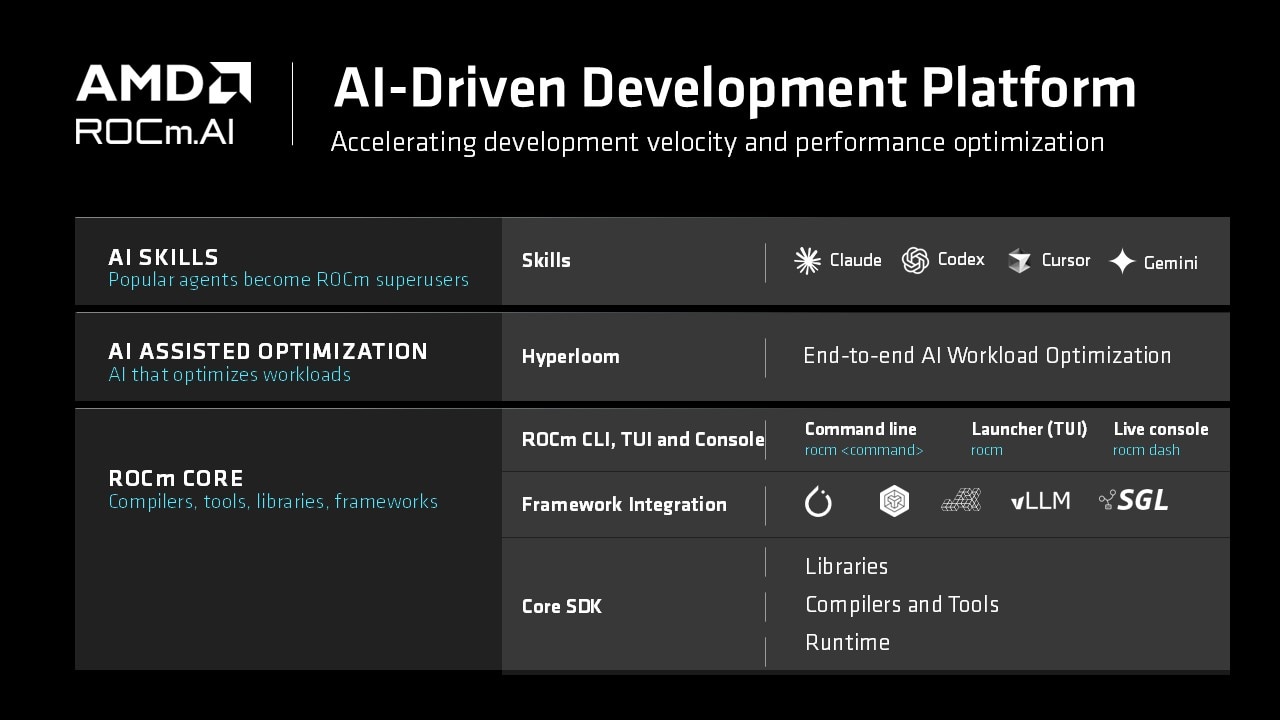Click the "Compilers and Tools" entry
1280x720 pixels.
click(902, 605)
